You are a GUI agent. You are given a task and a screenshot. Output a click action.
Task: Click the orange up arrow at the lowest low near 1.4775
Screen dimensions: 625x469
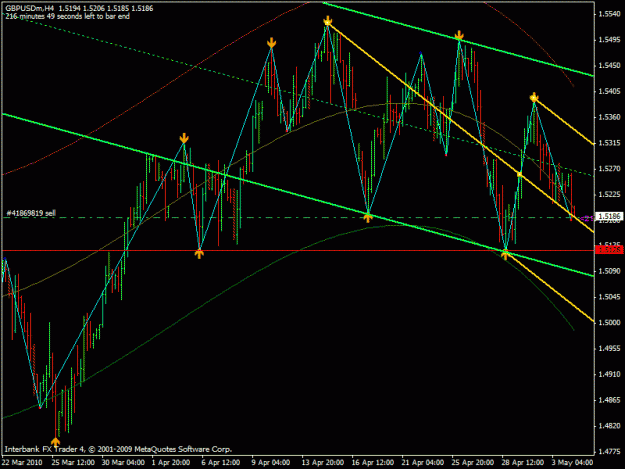(55, 442)
